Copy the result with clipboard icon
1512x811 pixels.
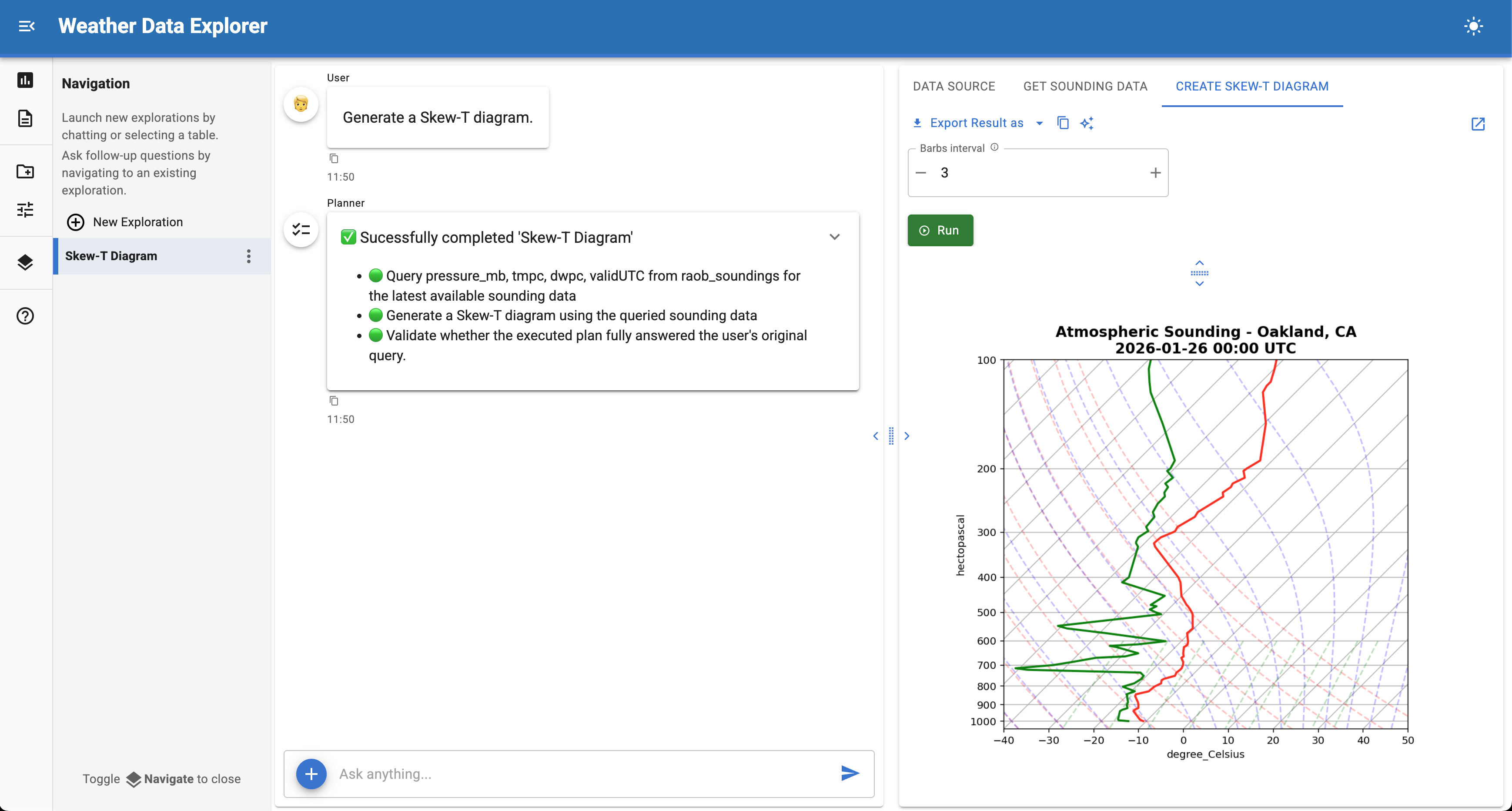pos(1063,123)
